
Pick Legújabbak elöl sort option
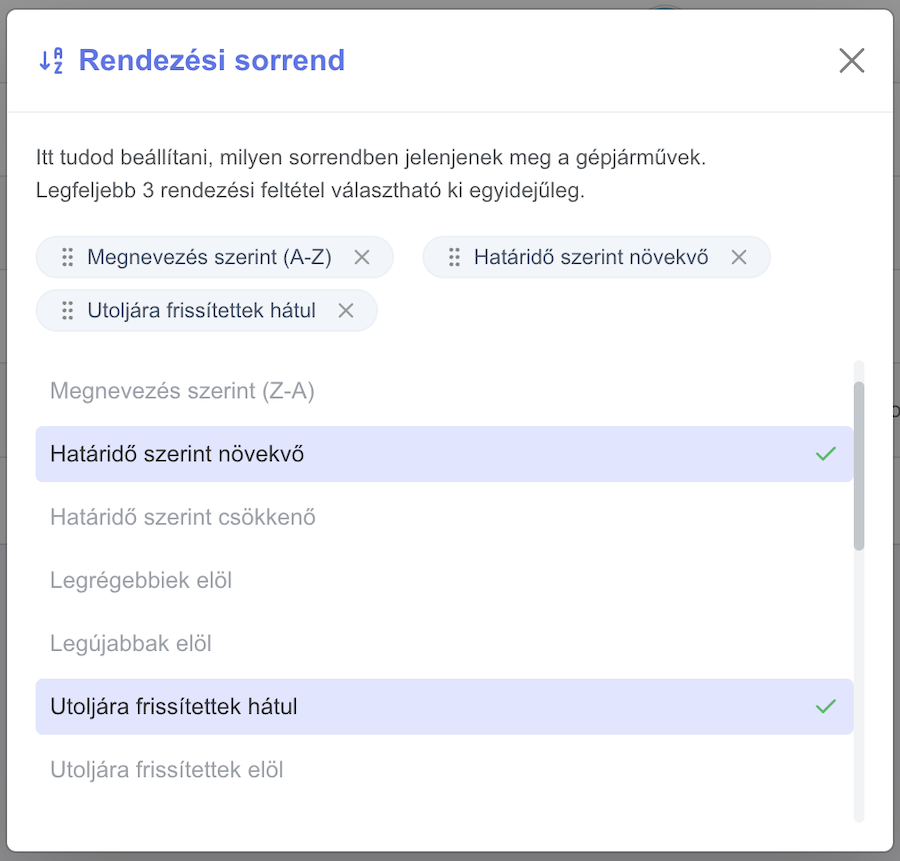(x=444, y=643)
